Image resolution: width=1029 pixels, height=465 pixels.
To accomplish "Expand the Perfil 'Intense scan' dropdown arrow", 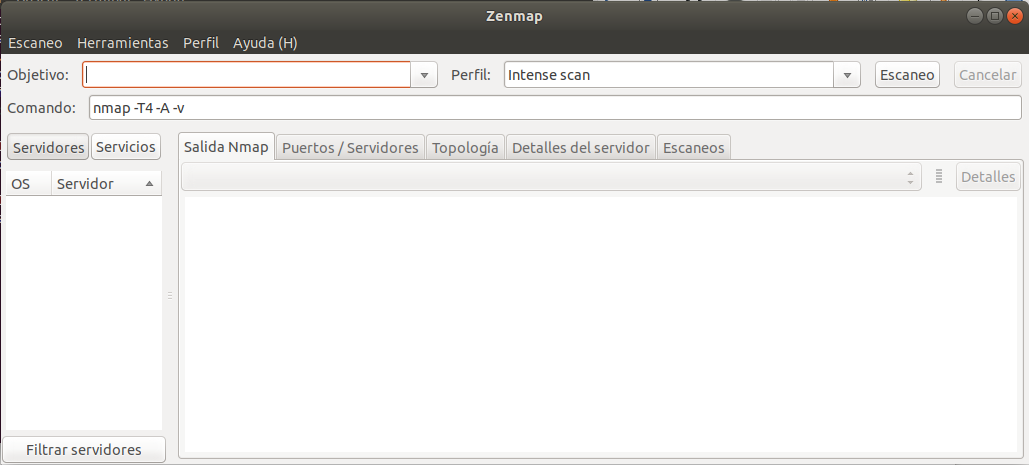I will click(x=848, y=75).
